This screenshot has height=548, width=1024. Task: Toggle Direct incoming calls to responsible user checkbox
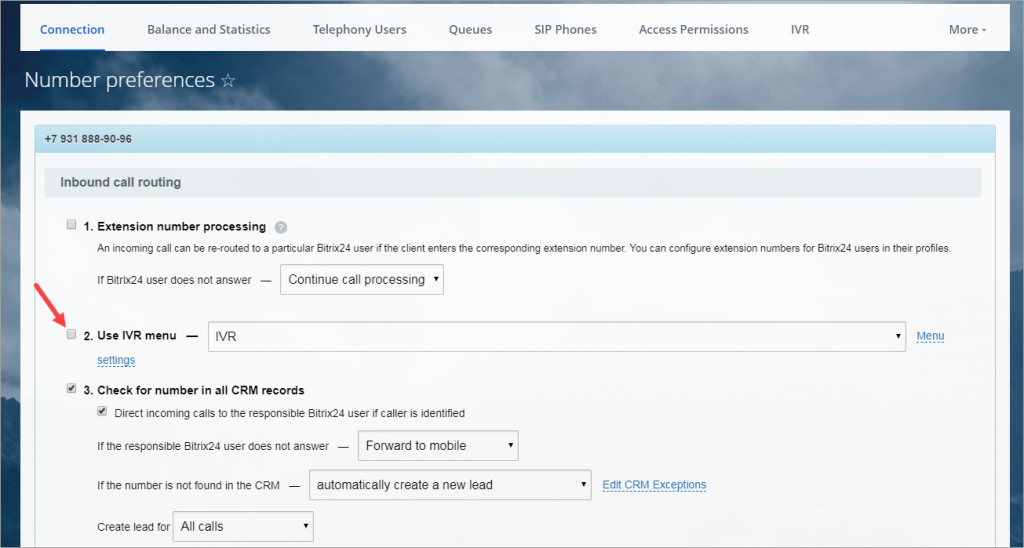pos(102,411)
